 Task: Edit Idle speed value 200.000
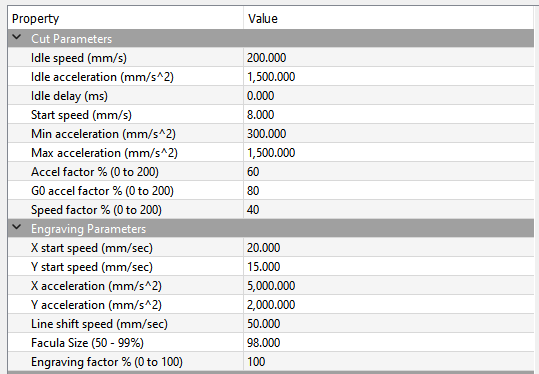point(389,58)
